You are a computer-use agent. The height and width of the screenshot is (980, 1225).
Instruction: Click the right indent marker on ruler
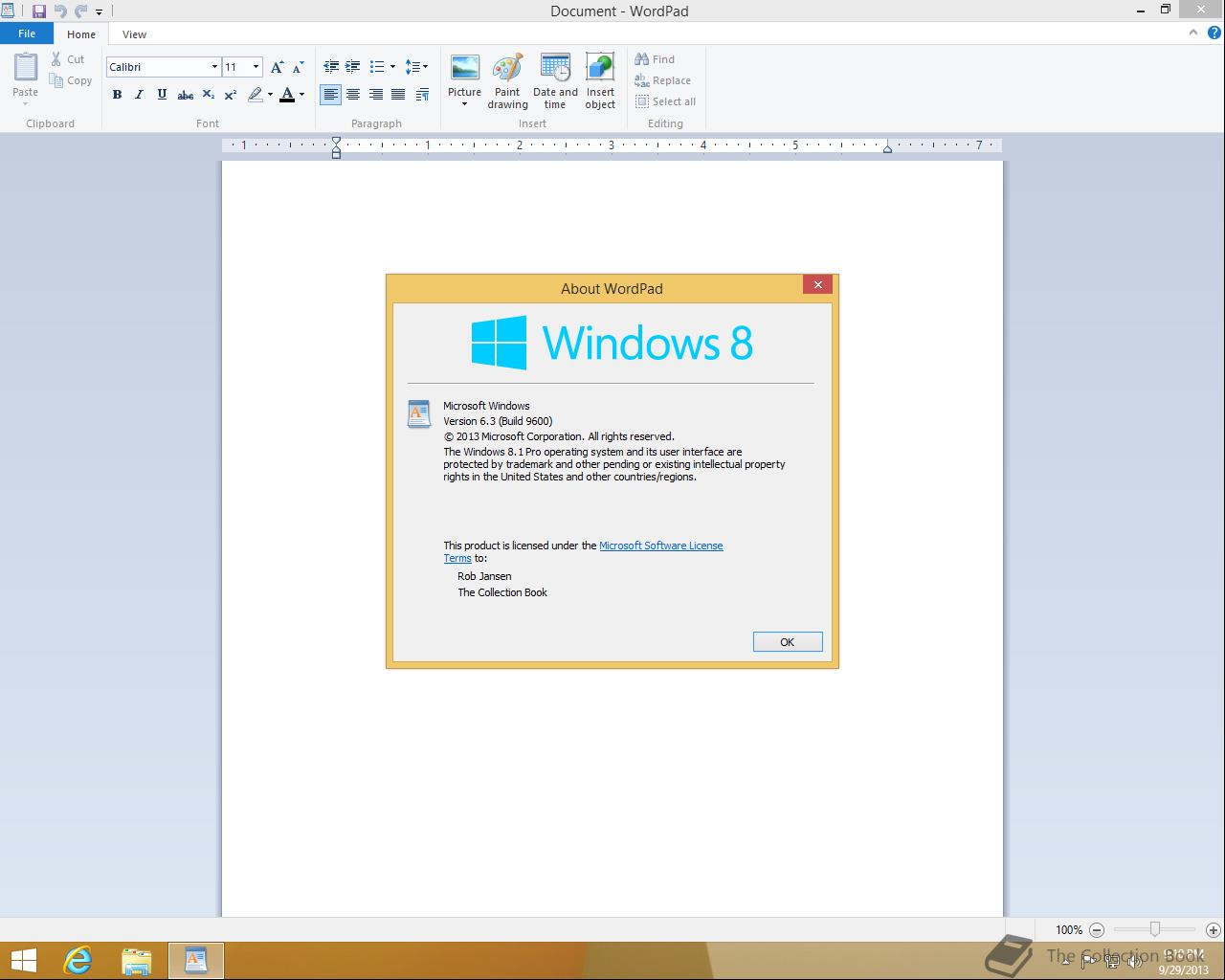887,148
